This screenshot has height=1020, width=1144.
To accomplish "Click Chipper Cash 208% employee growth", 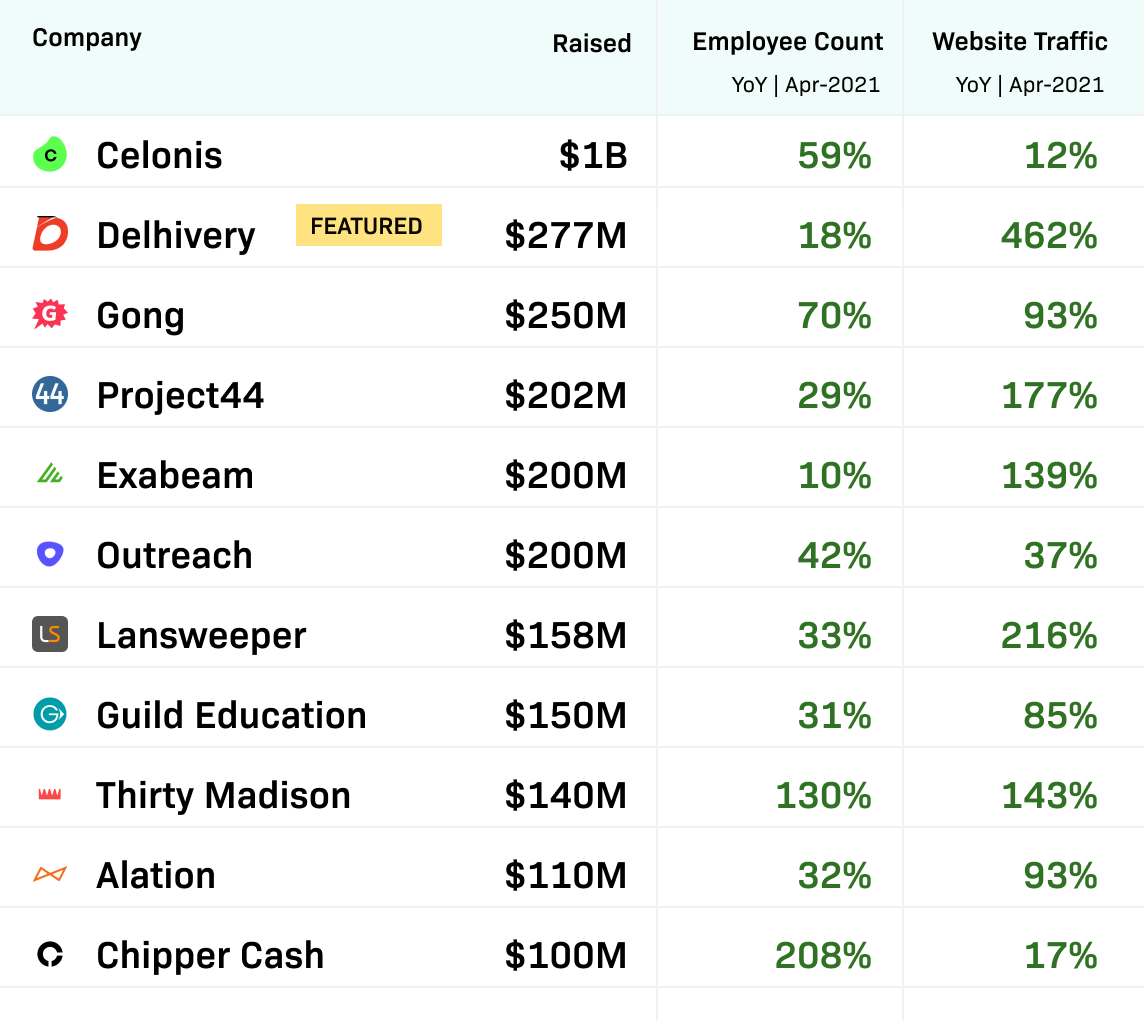I will pyautogui.click(x=823, y=956).
